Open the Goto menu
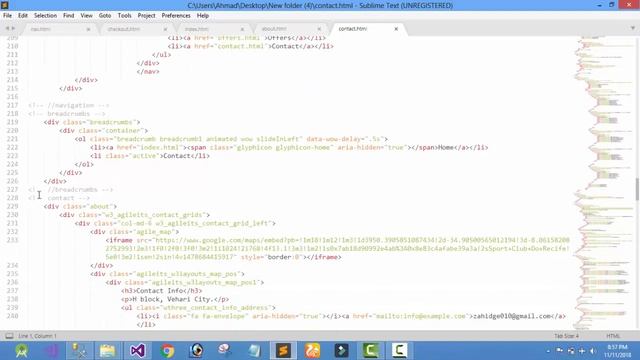Image resolution: width=640 pixels, height=360 pixels. pos(105,16)
